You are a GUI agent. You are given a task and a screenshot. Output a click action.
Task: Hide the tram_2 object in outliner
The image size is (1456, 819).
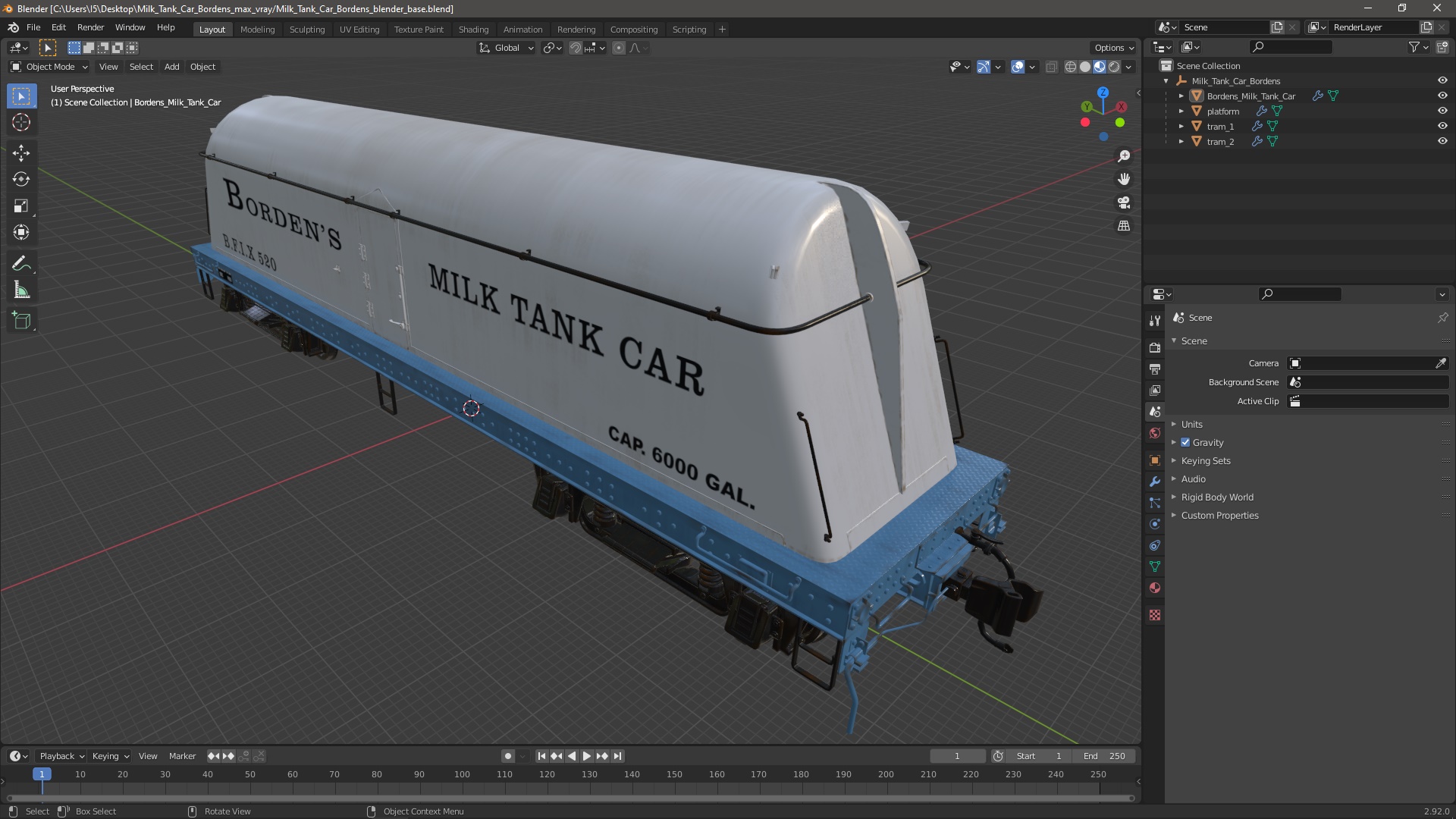click(x=1442, y=141)
